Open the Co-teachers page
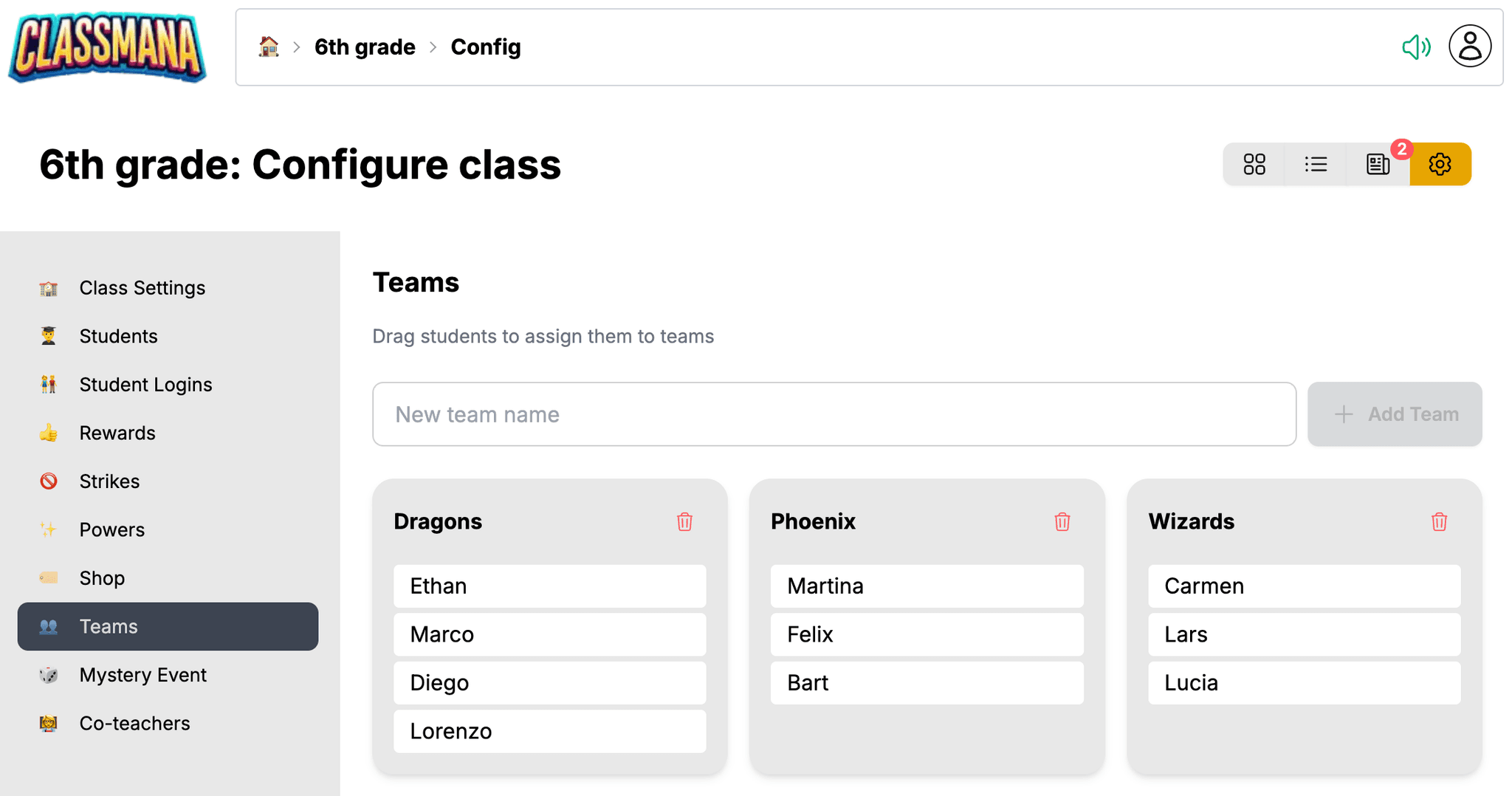 pos(134,723)
